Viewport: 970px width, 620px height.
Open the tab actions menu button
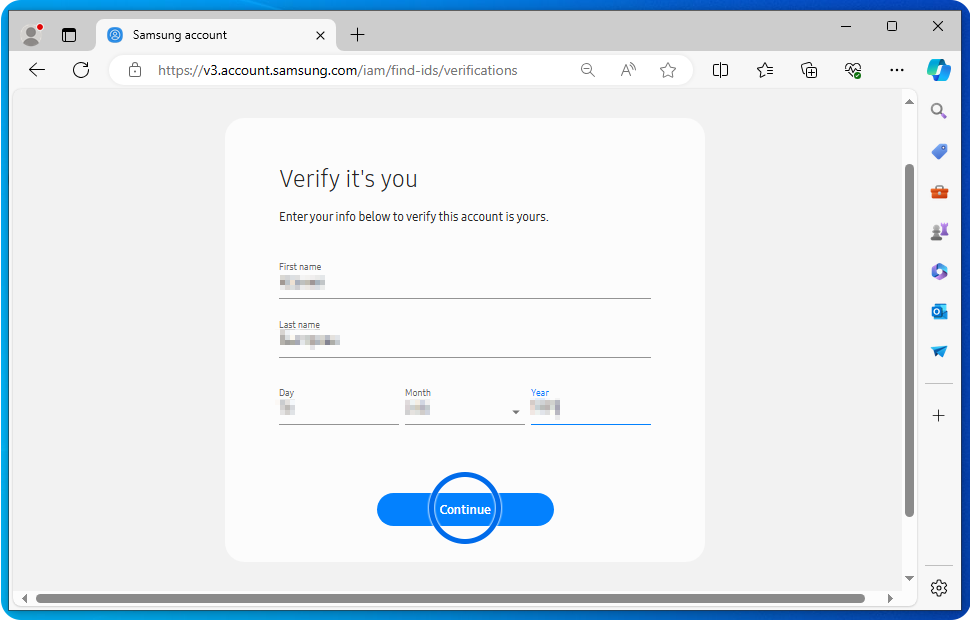[x=69, y=35]
